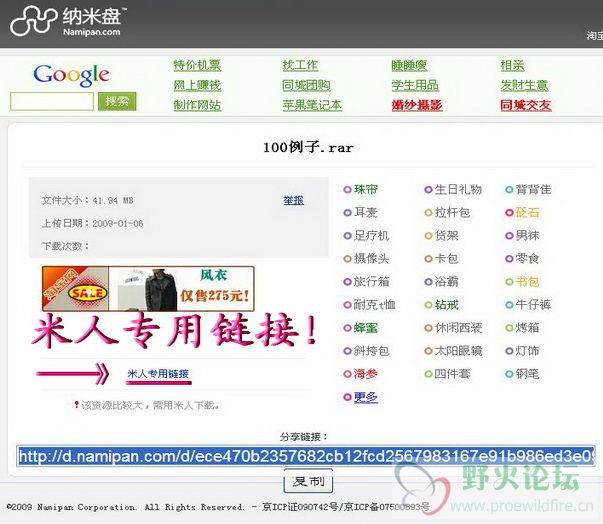The image size is (603, 524).
Task: Open the 更多 more link
Action: pos(366,397)
